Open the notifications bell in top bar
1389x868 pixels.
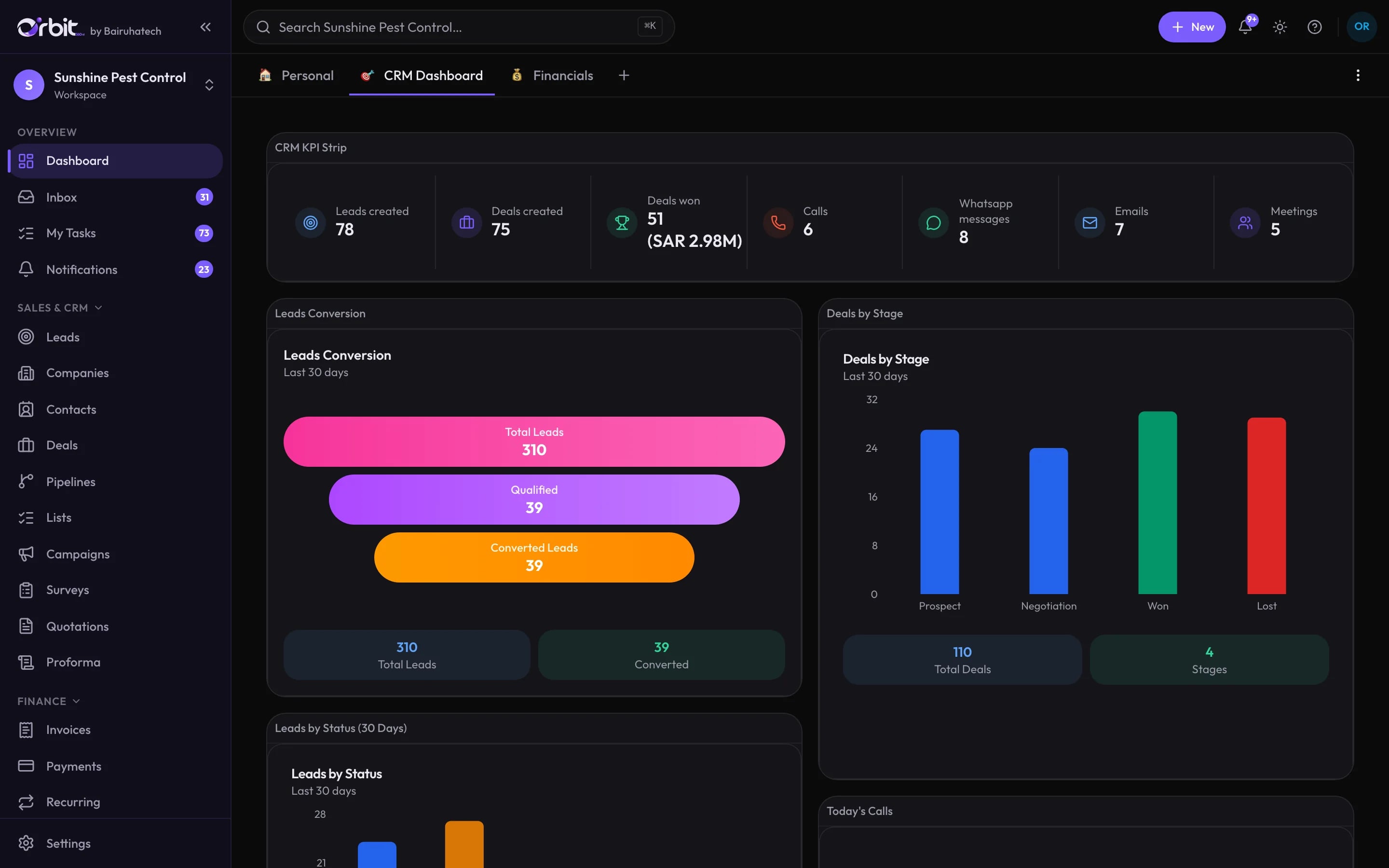coord(1245,27)
